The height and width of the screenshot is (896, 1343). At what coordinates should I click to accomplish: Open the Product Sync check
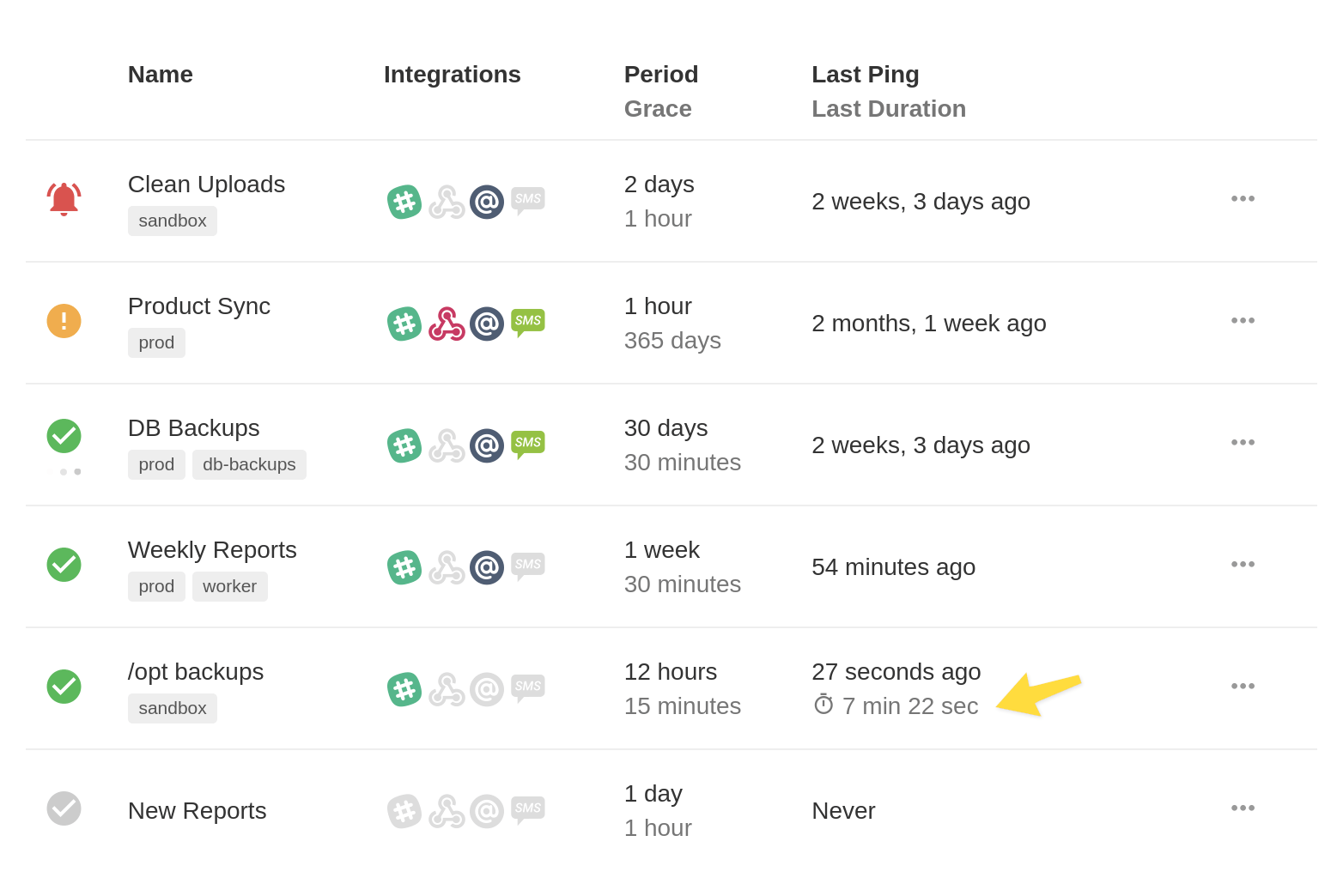click(x=199, y=306)
